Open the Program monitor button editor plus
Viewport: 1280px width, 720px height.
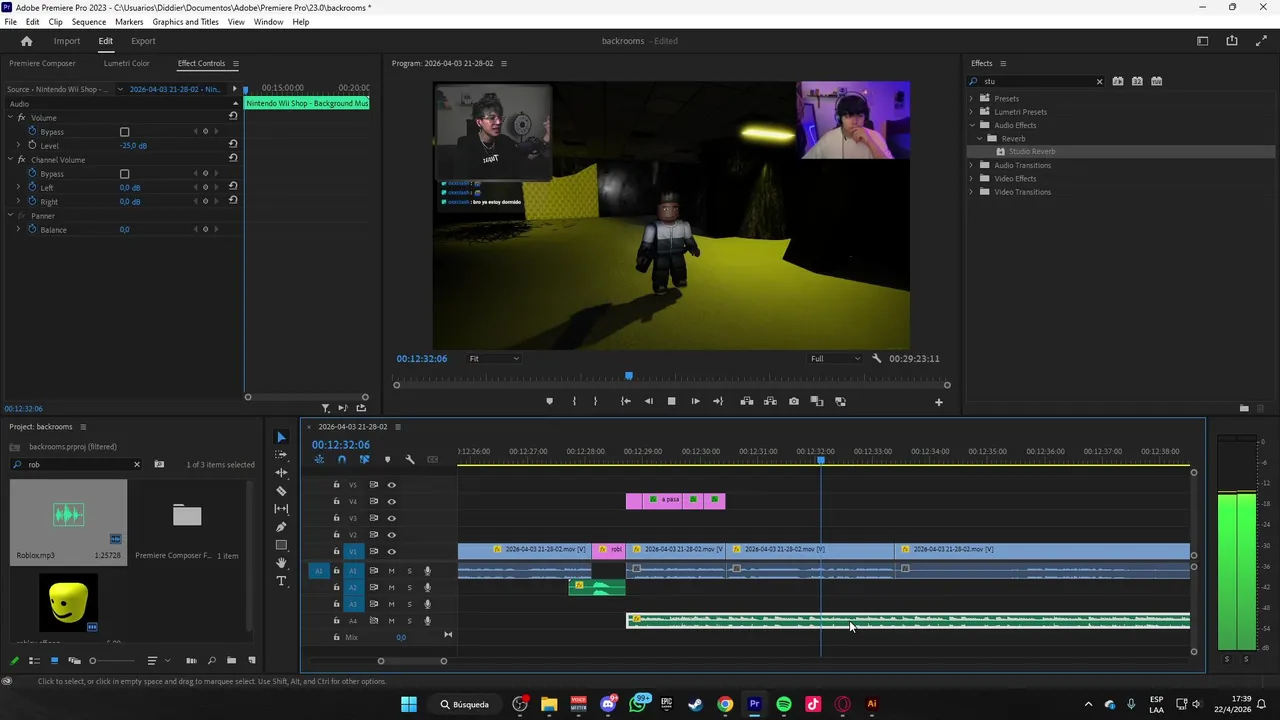coord(938,402)
